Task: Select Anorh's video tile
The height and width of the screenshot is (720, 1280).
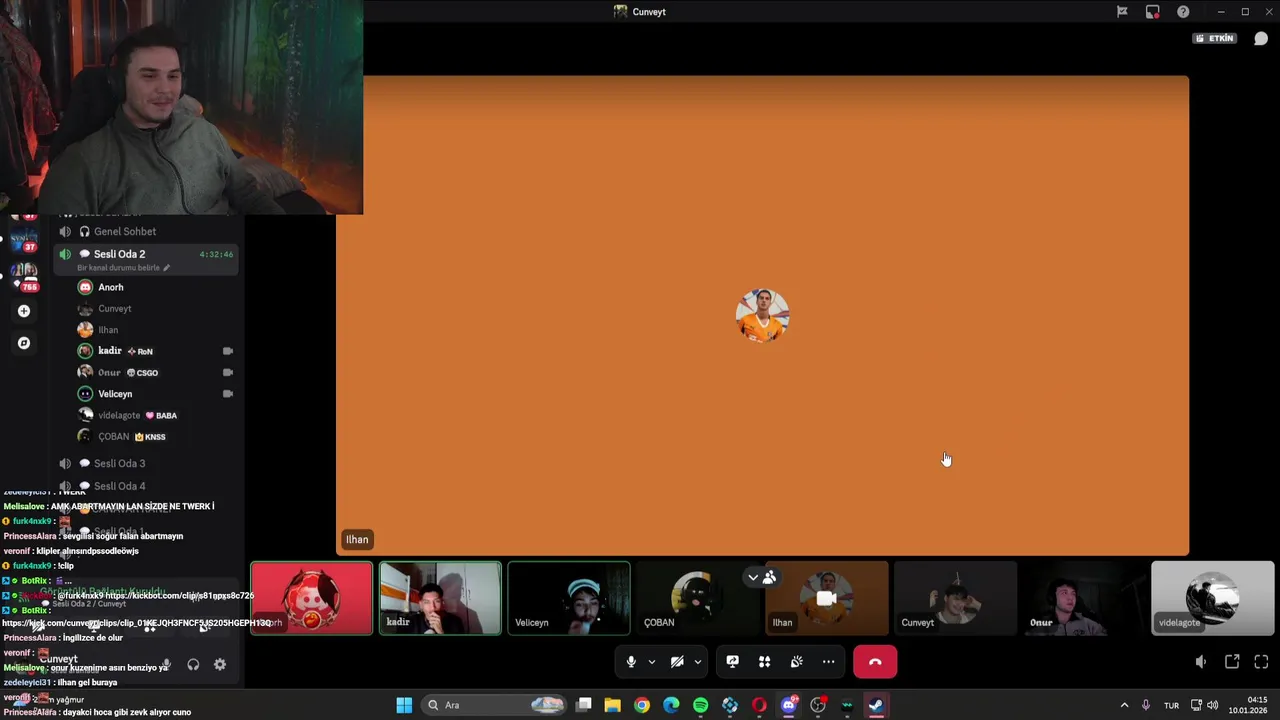Action: click(312, 598)
